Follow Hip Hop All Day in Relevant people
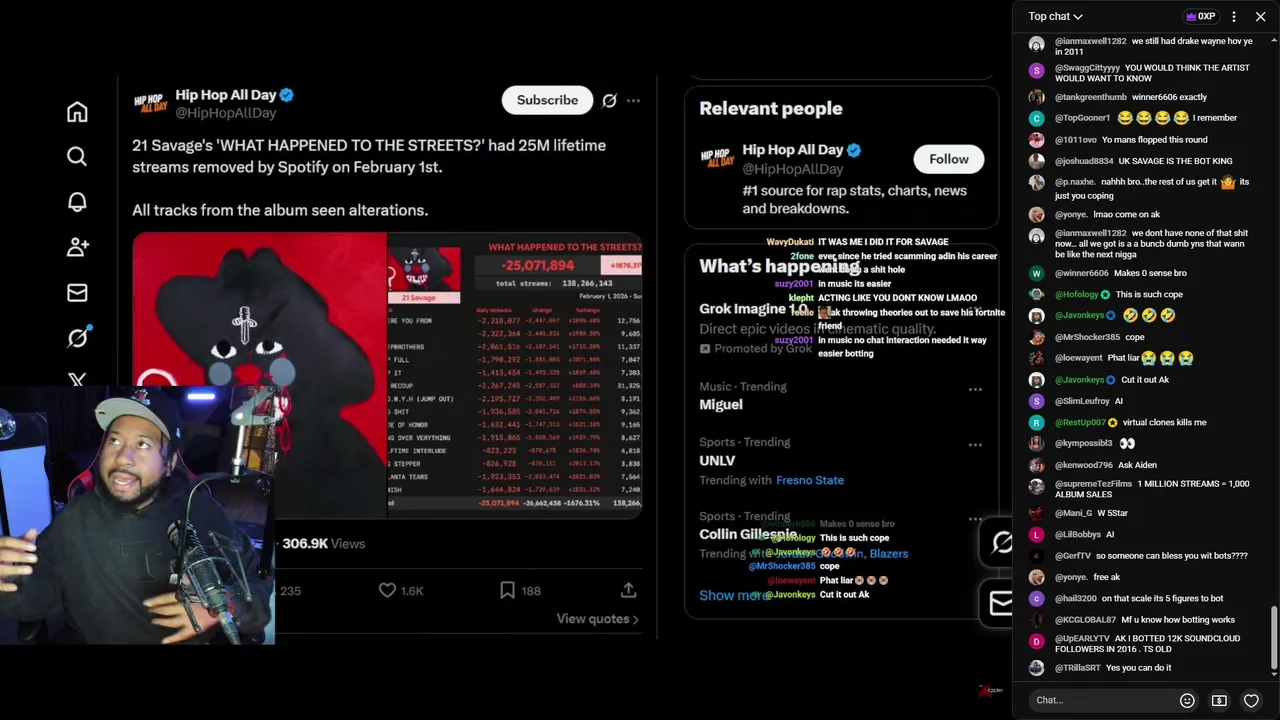 point(949,159)
